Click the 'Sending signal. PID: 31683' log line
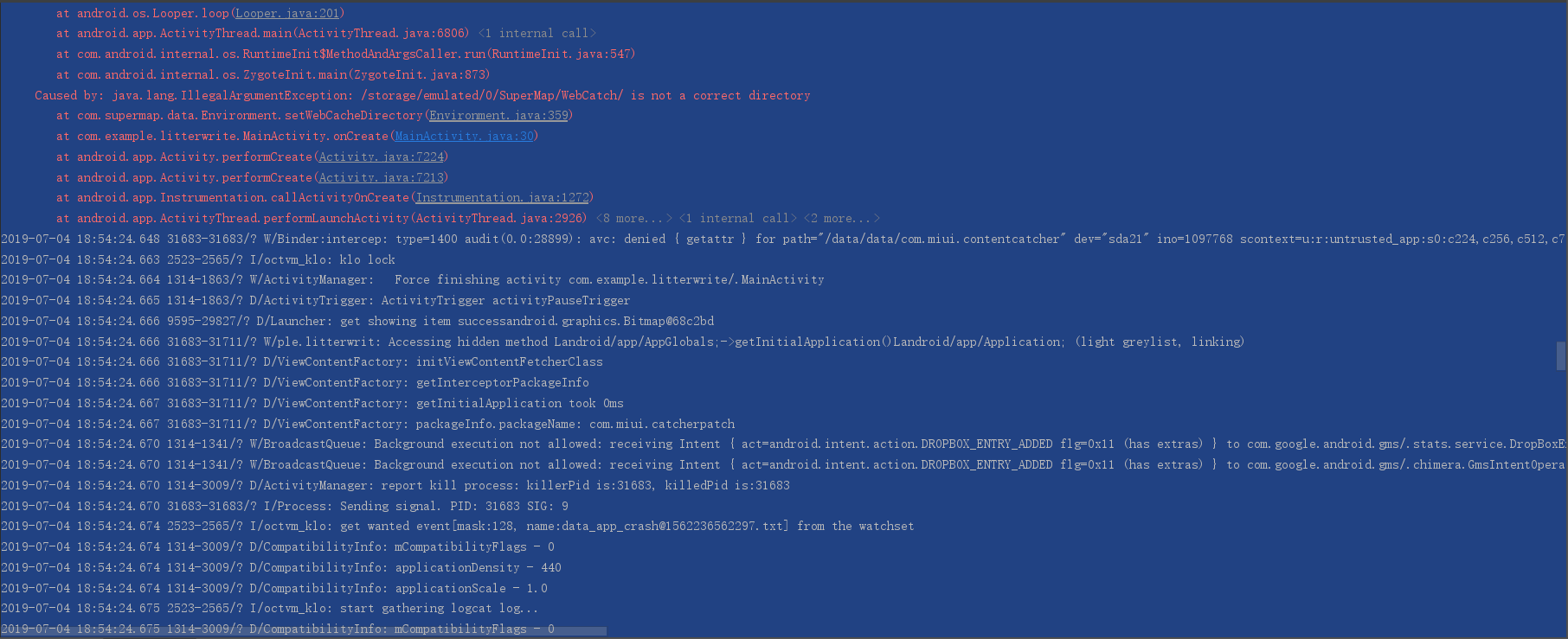Screen dimensions: 1568x639 point(285,506)
